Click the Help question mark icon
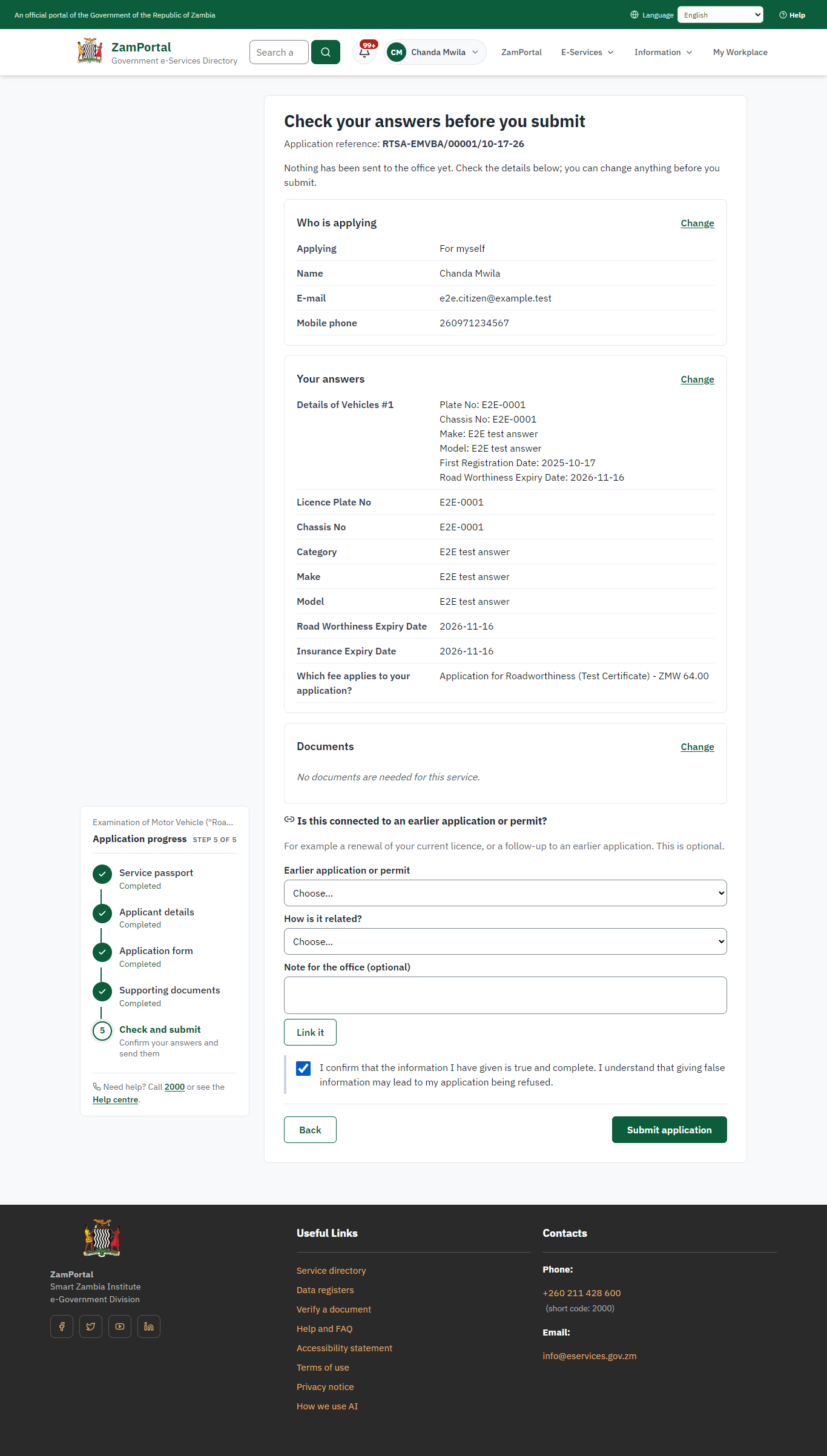 pos(783,15)
